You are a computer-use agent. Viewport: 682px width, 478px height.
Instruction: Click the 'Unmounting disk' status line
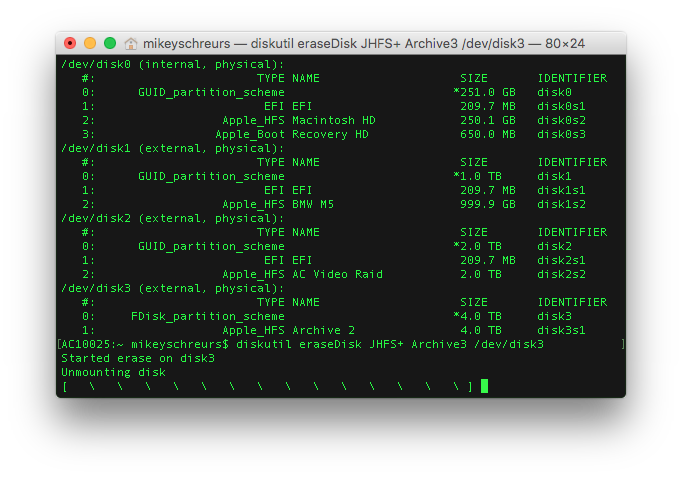click(x=113, y=372)
